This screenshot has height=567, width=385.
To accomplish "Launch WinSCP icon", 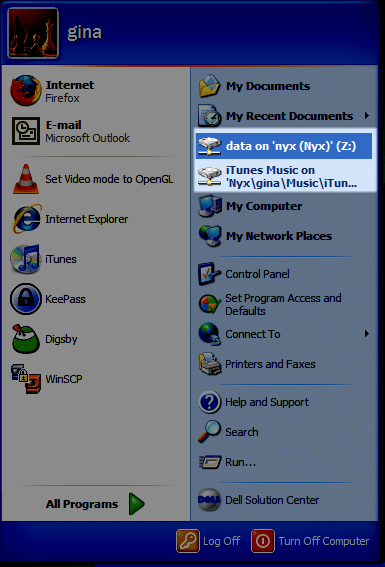I will pos(26,379).
